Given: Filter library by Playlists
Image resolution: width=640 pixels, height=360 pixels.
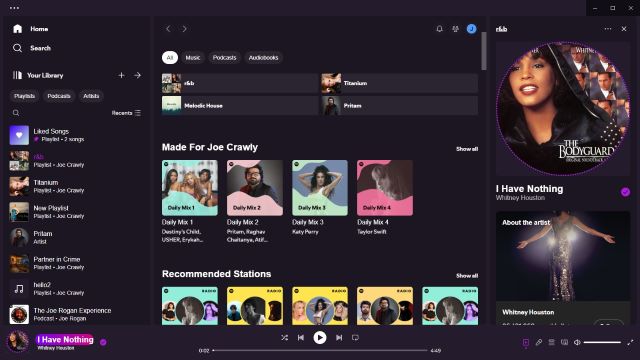Looking at the screenshot, I should point(24,96).
